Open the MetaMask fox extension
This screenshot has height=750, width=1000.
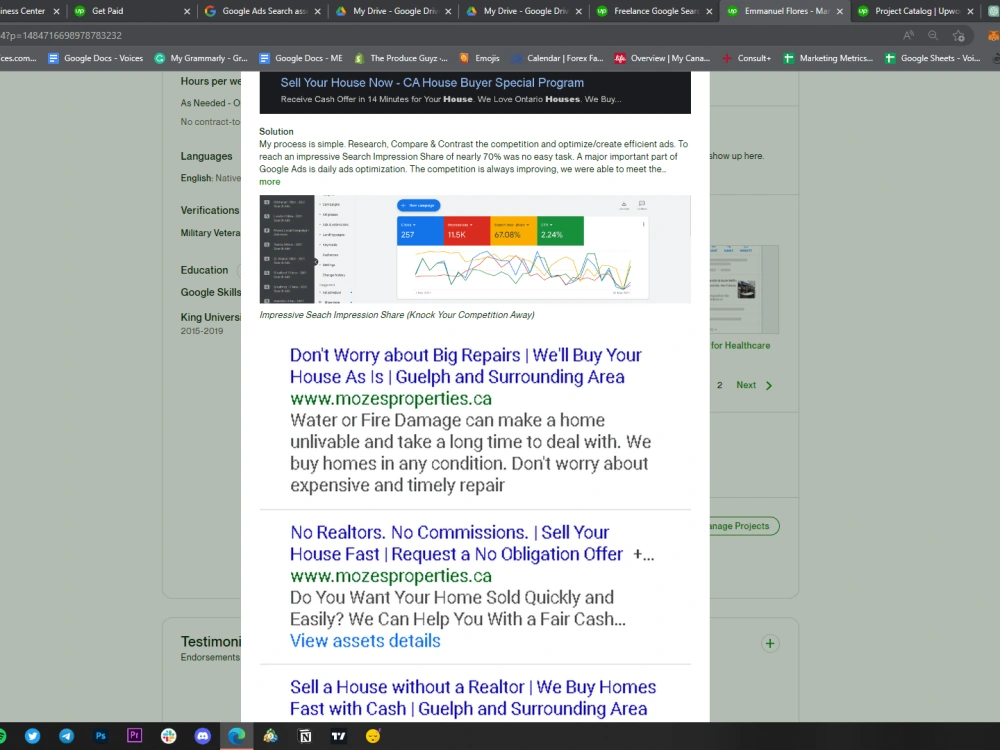(993, 36)
